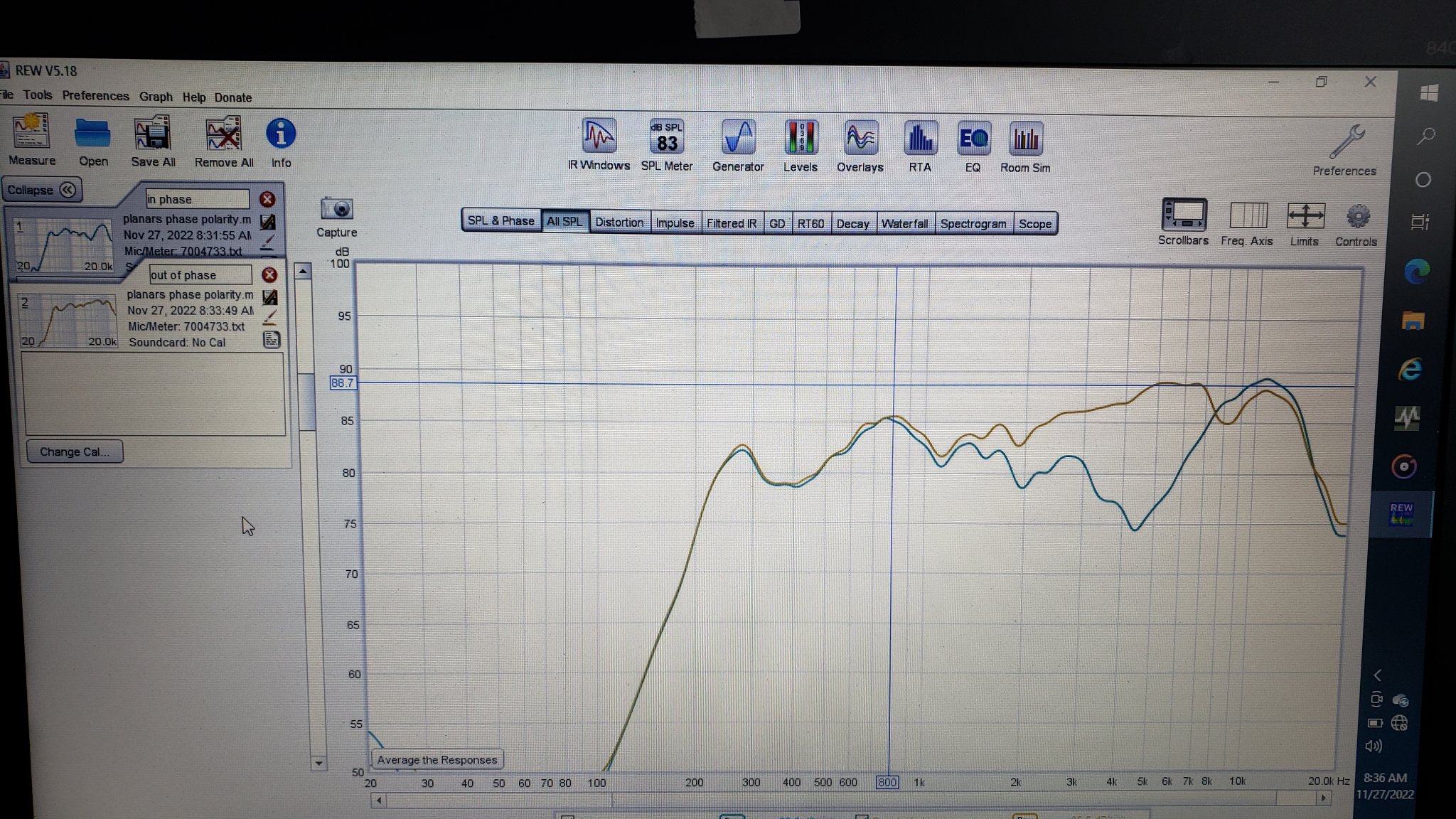Open Windows search from taskbar
The width and height of the screenshot is (1456, 819).
pos(1426,135)
